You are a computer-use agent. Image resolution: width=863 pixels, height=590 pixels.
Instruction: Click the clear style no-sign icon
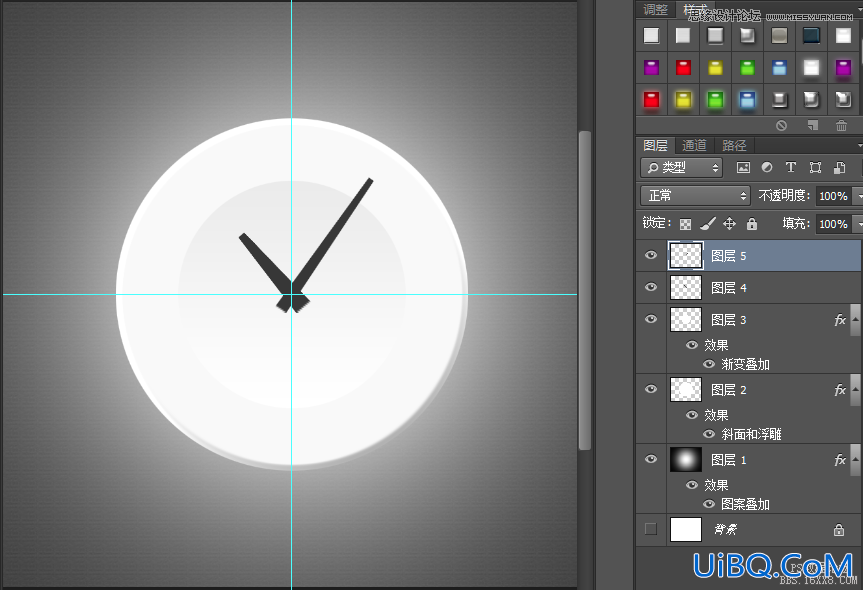pyautogui.click(x=781, y=125)
